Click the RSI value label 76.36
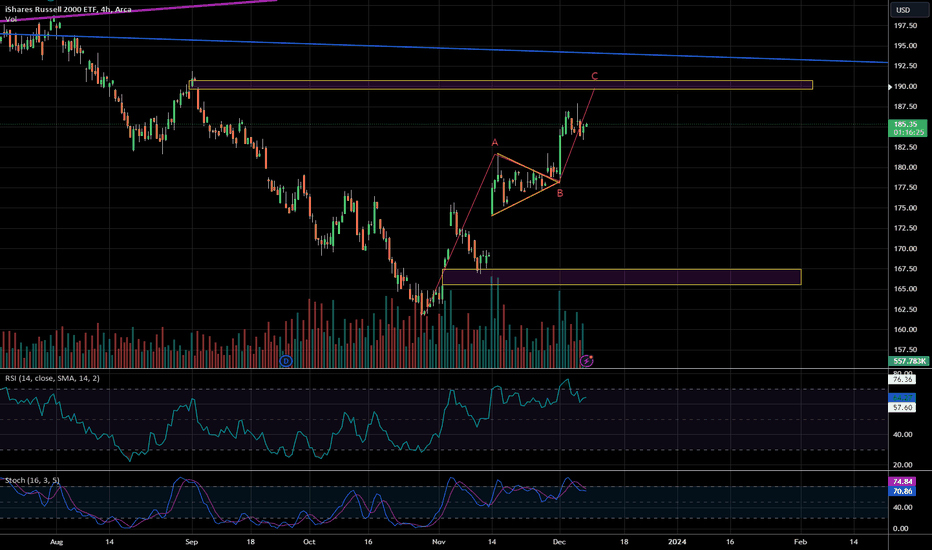 pyautogui.click(x=902, y=379)
